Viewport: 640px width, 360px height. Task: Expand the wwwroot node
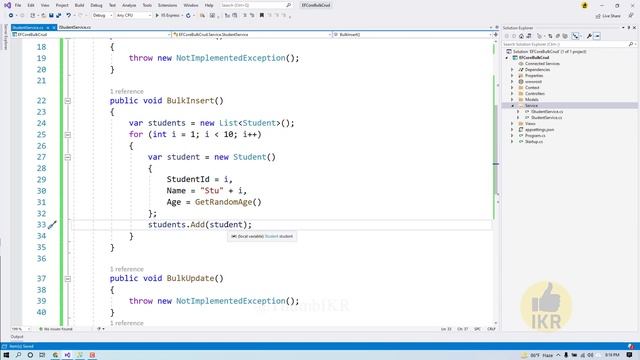512,82
